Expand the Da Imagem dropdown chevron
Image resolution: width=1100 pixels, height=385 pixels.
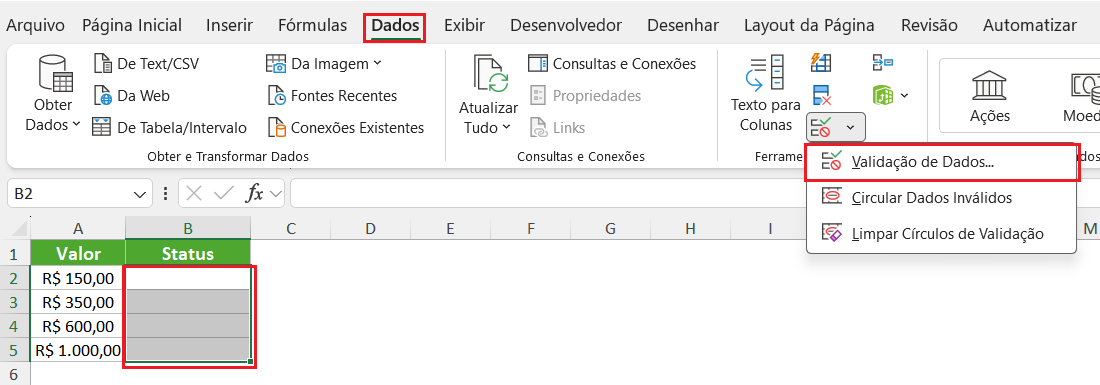click(377, 63)
